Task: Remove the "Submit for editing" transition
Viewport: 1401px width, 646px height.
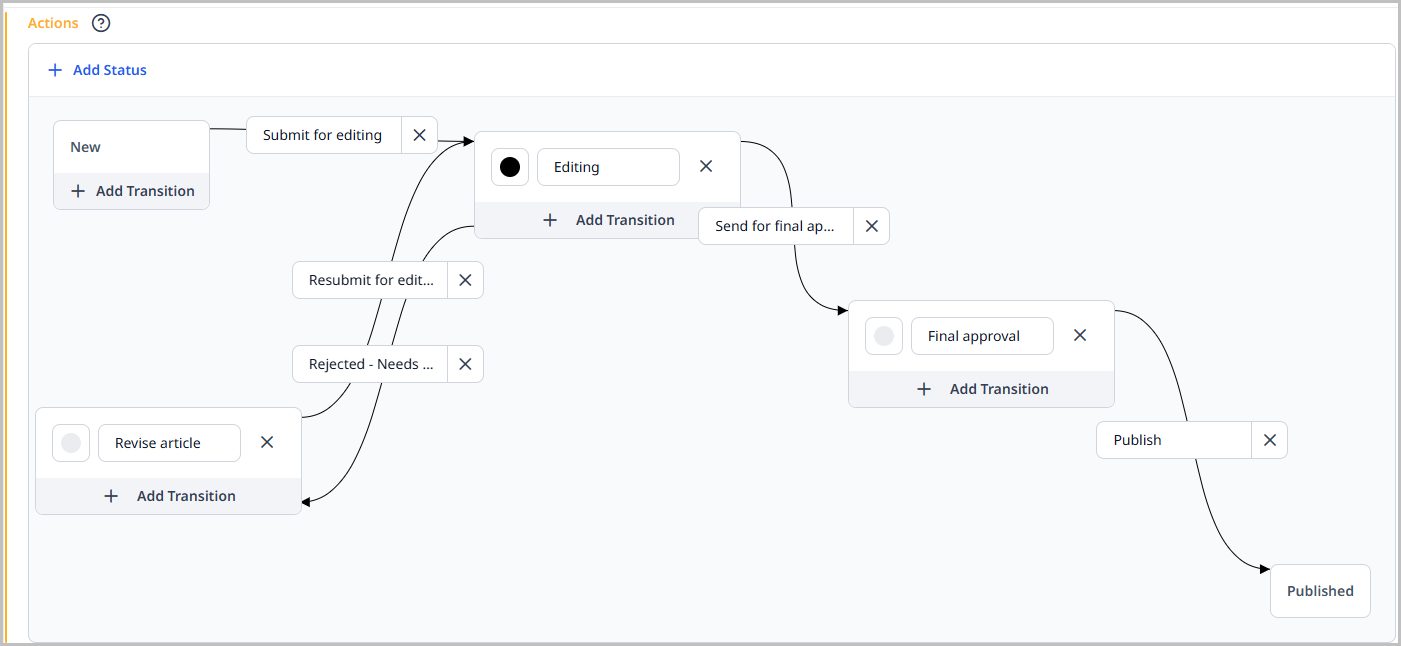Action: [x=418, y=134]
